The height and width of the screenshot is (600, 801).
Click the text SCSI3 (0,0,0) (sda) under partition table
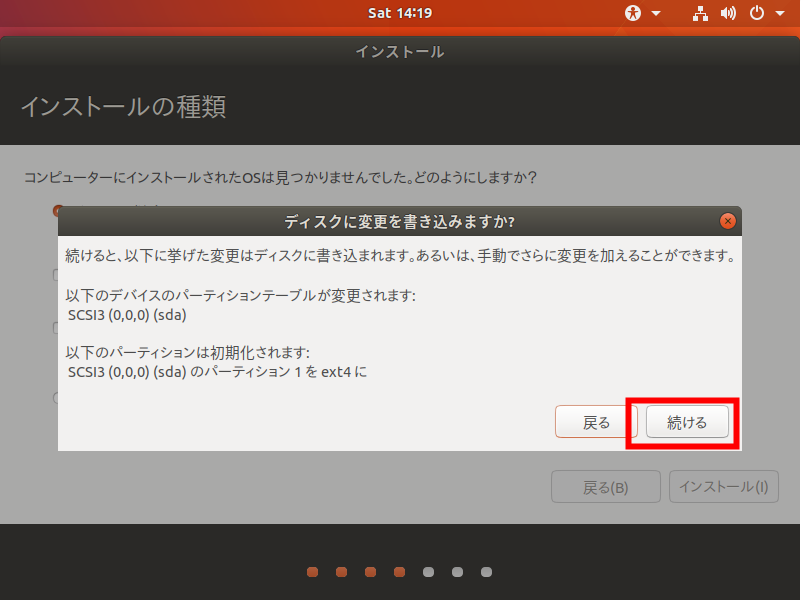[127, 315]
